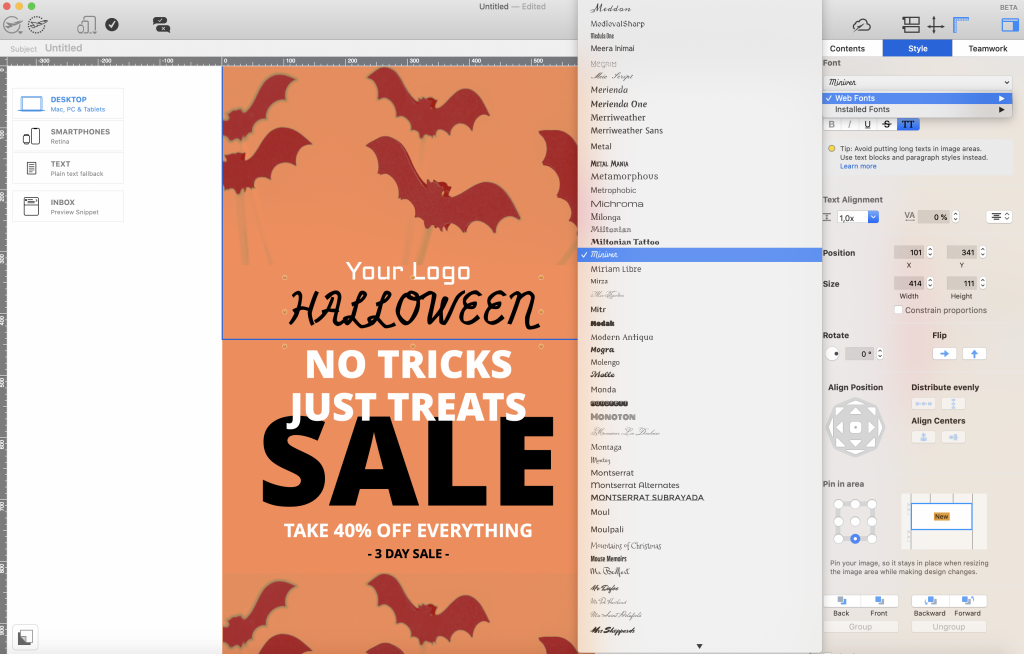The width and height of the screenshot is (1024, 654).
Task: Open the text alignment popup selector
Action: (x=998, y=217)
